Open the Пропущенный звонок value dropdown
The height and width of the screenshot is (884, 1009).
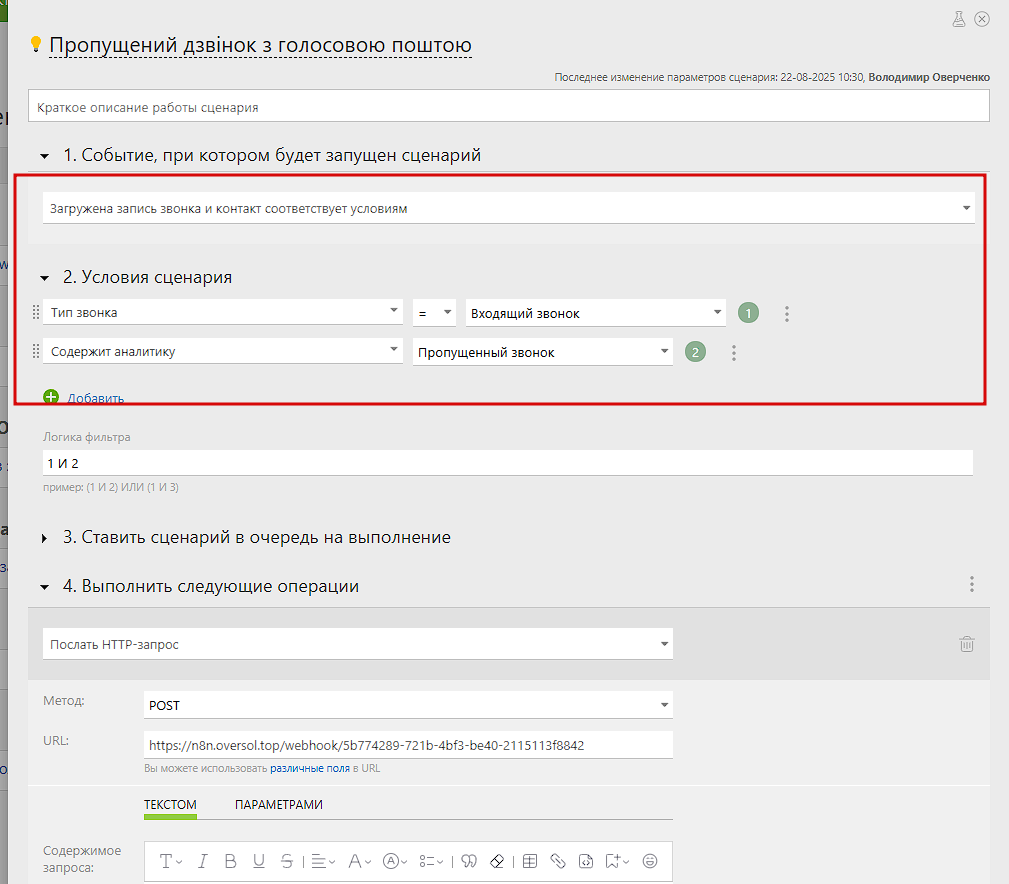(542, 353)
